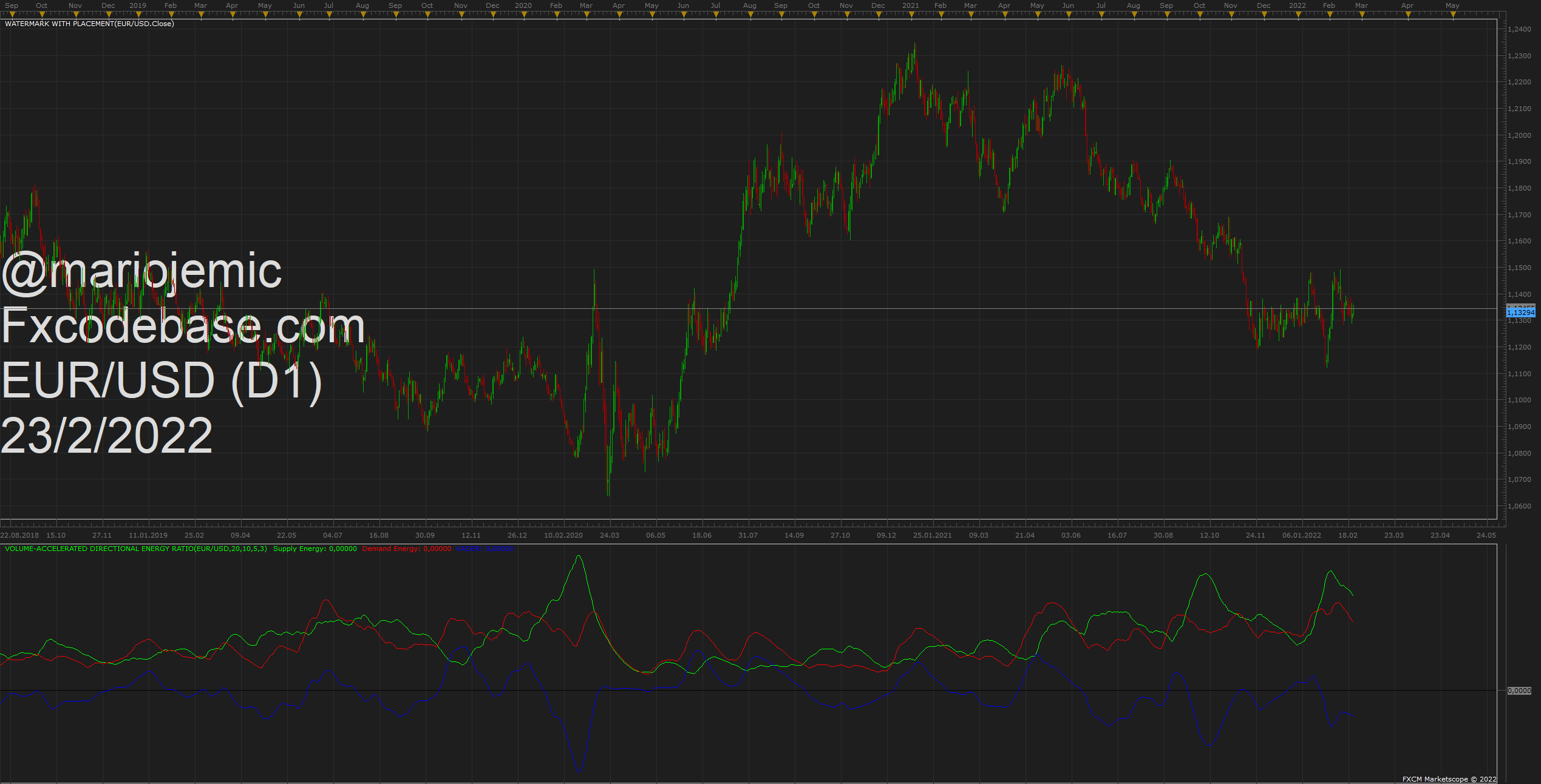Click the yellow marker below the 2022 label

(x=1298, y=15)
